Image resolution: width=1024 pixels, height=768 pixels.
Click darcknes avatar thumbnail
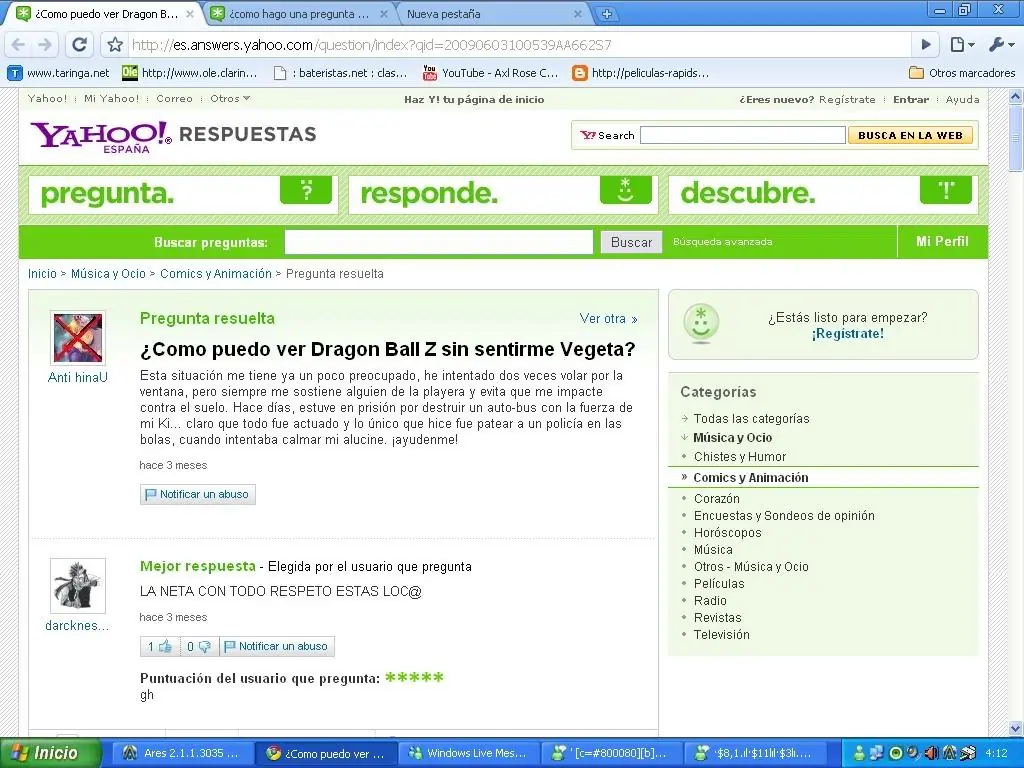point(78,585)
